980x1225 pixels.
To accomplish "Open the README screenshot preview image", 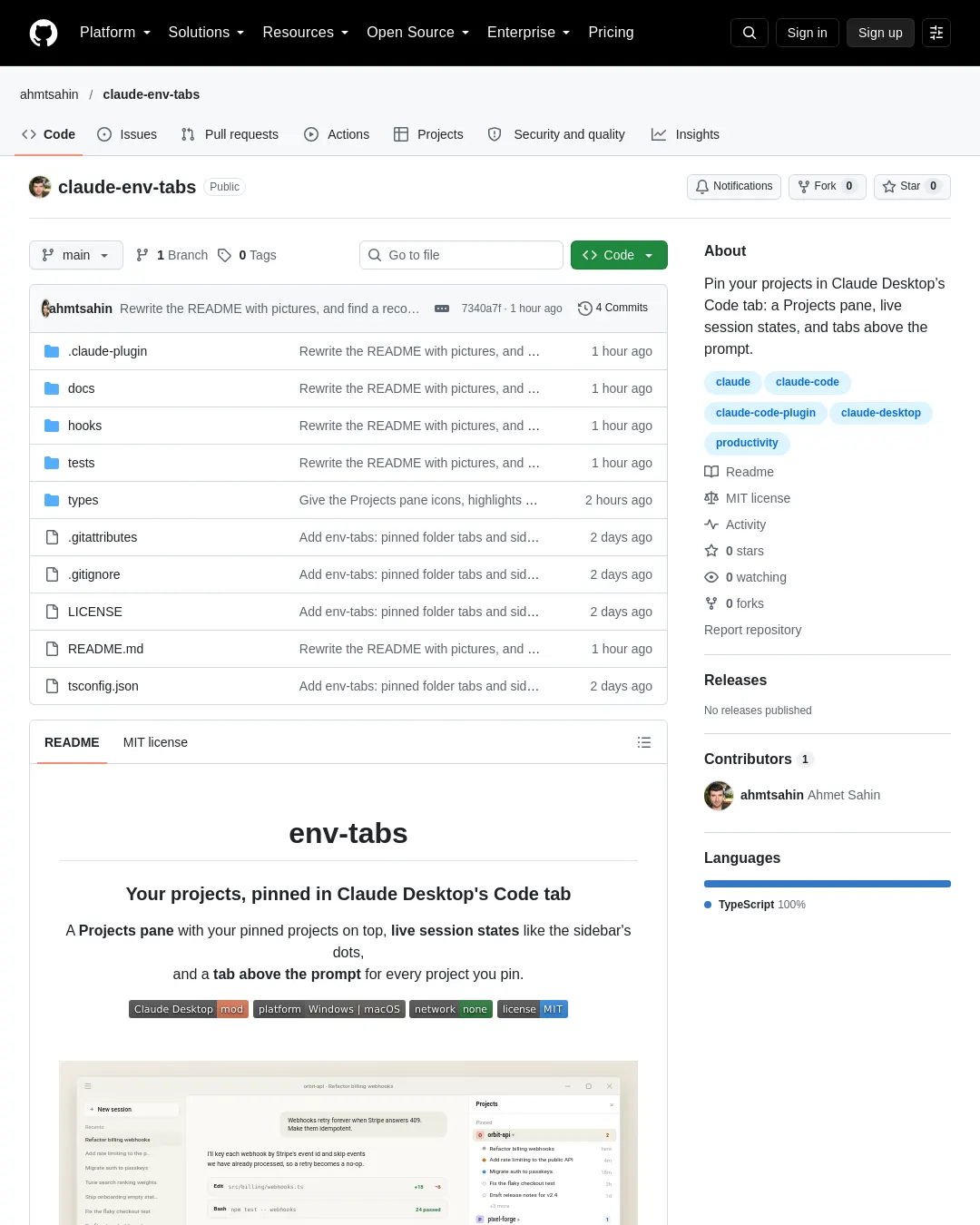I will (x=348, y=1142).
